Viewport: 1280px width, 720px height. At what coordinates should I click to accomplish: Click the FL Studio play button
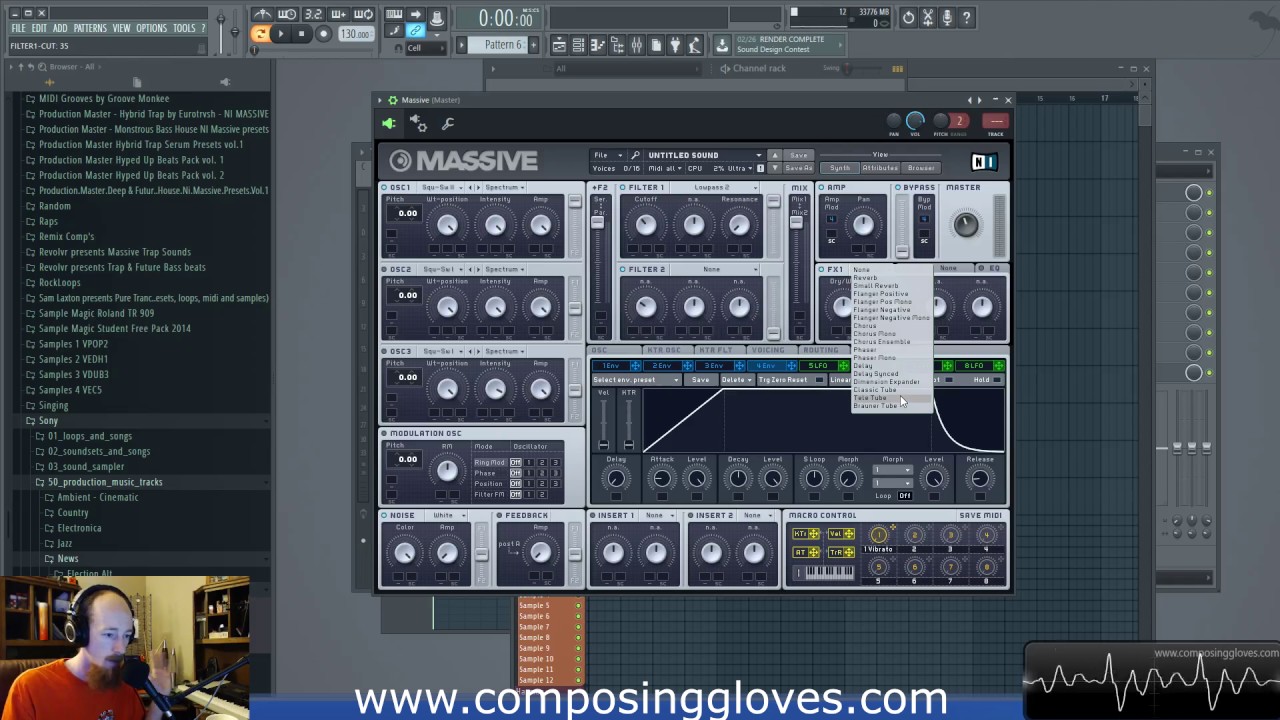(x=280, y=34)
